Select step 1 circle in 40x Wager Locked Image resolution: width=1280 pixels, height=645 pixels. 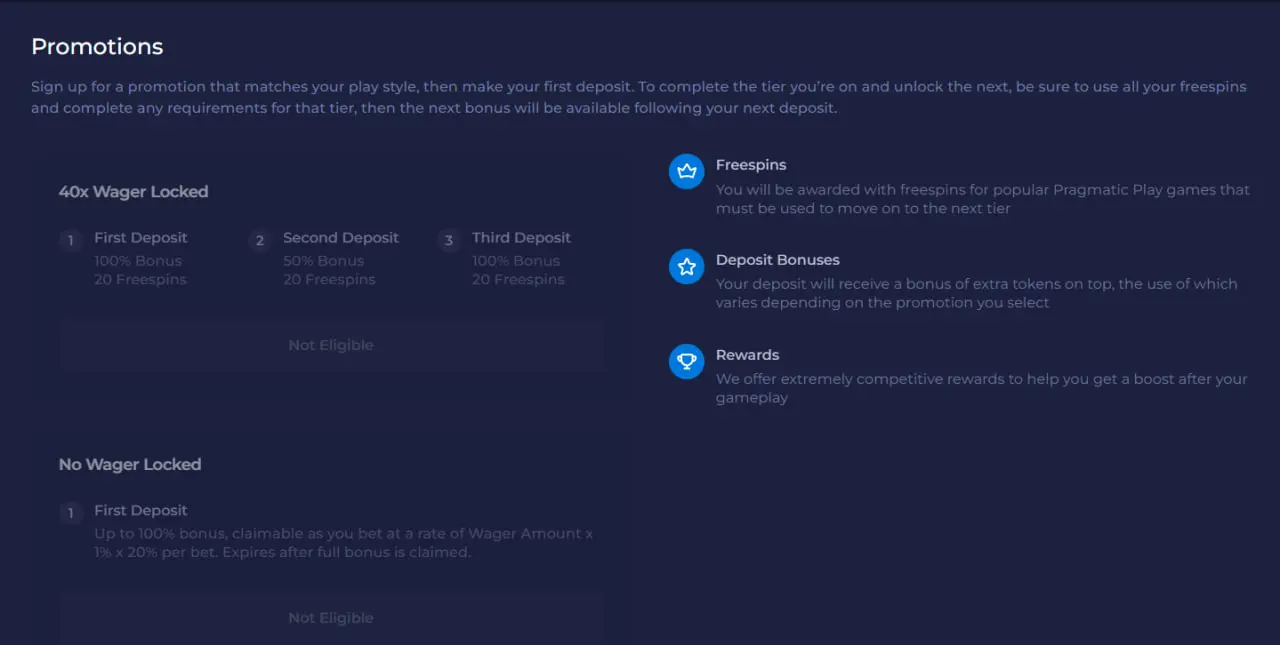tap(70, 240)
